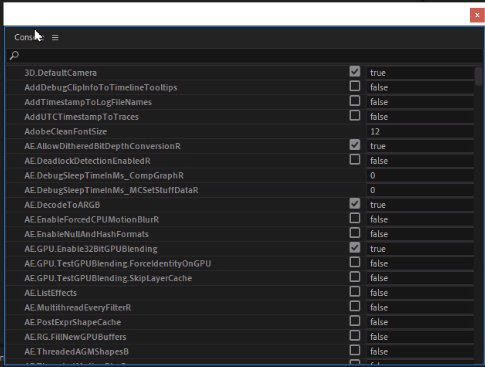Enable the AE.ListEffects checkbox
Screen dimensions: 485x367
pyautogui.click(x=355, y=291)
